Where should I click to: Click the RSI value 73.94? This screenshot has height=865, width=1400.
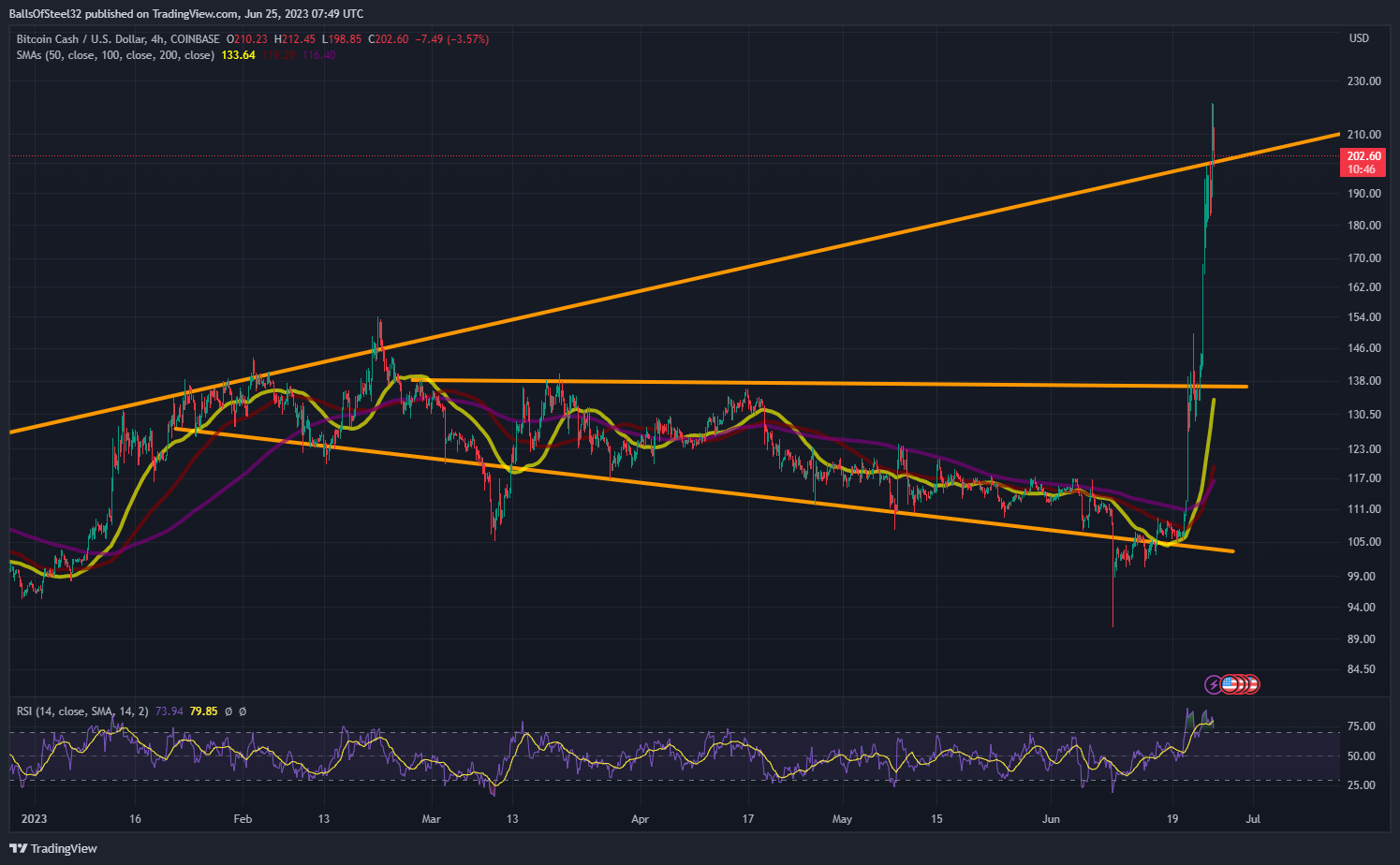[x=169, y=711]
